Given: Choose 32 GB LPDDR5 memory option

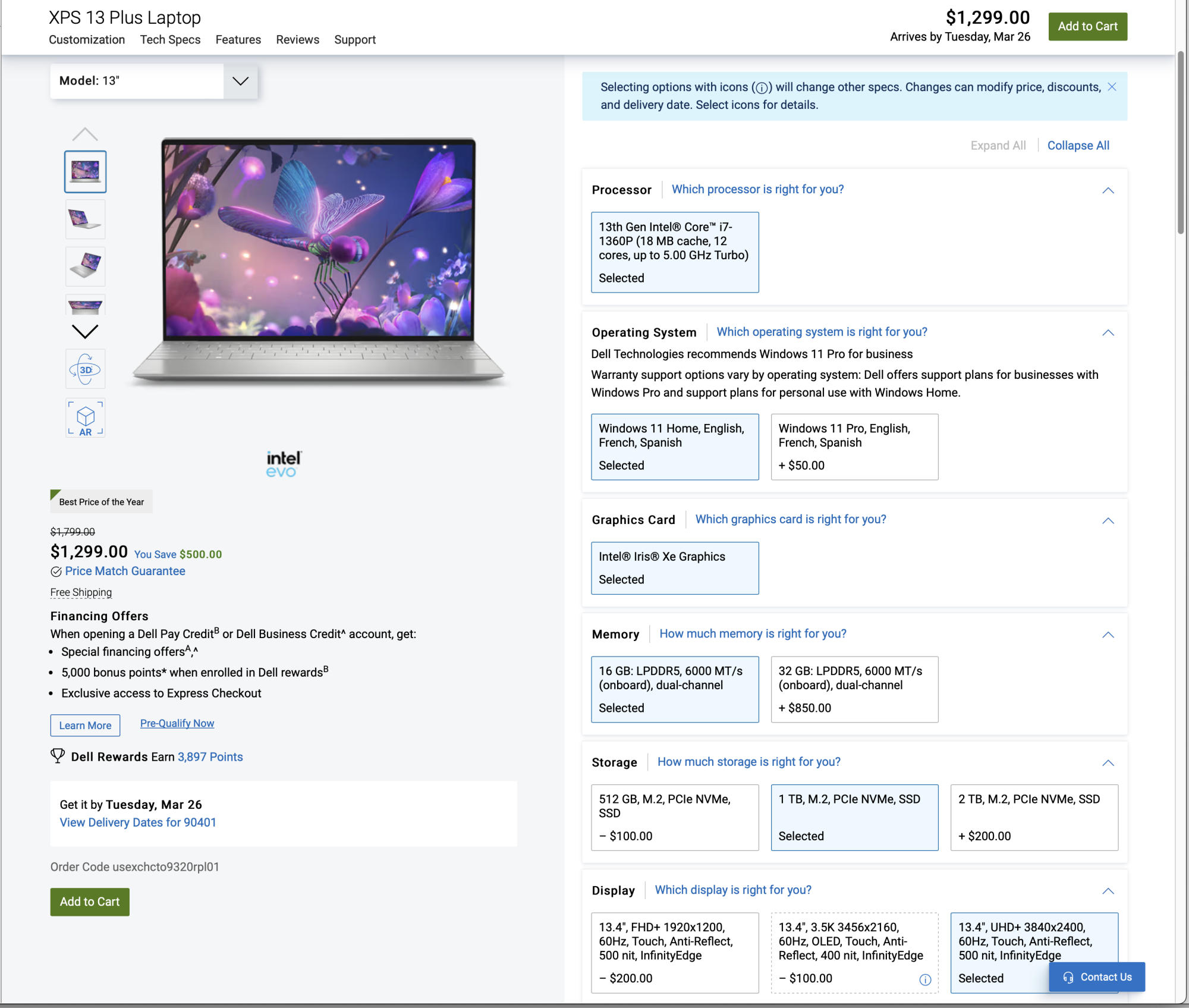Looking at the screenshot, I should point(854,689).
